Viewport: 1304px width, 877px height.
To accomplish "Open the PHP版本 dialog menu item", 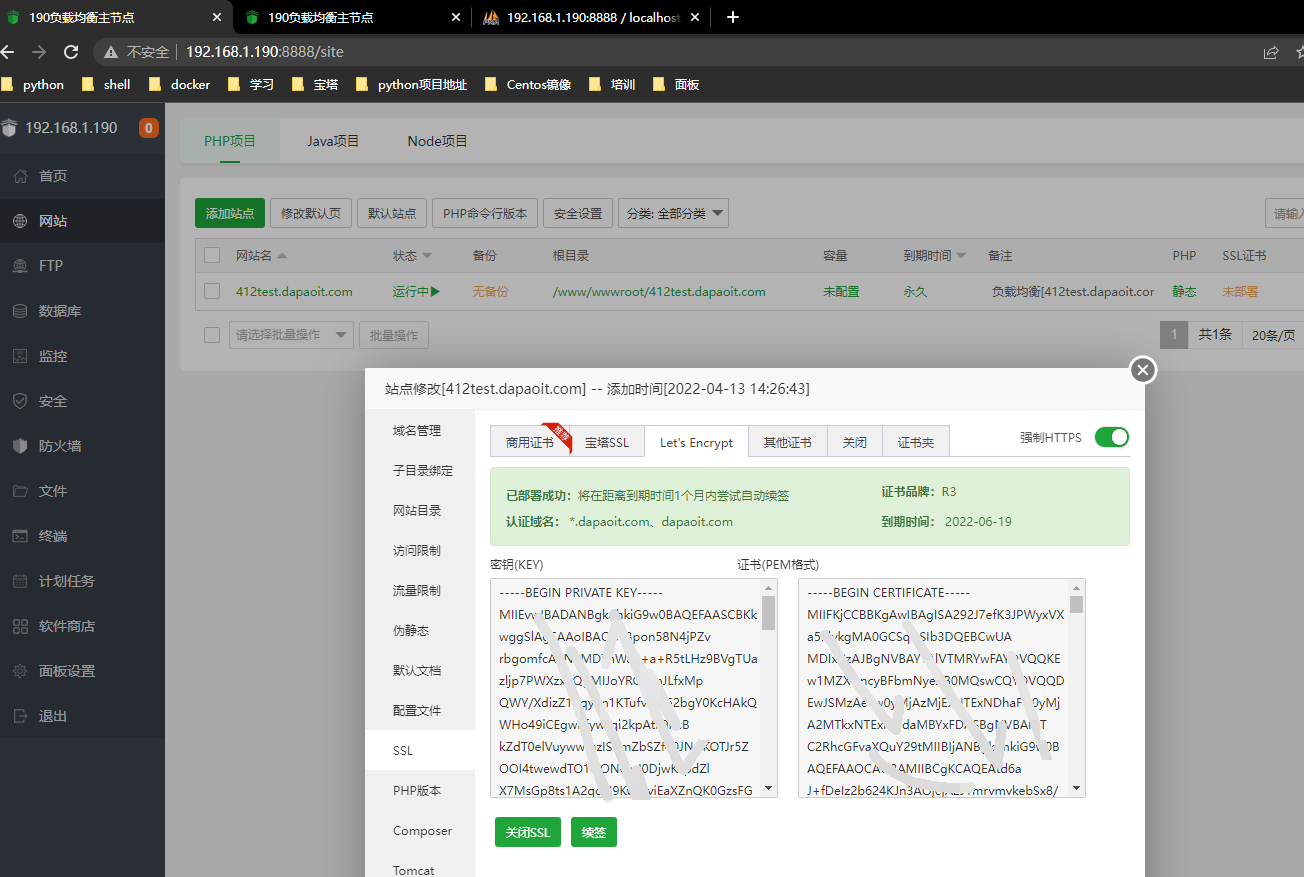I will pyautogui.click(x=420, y=790).
